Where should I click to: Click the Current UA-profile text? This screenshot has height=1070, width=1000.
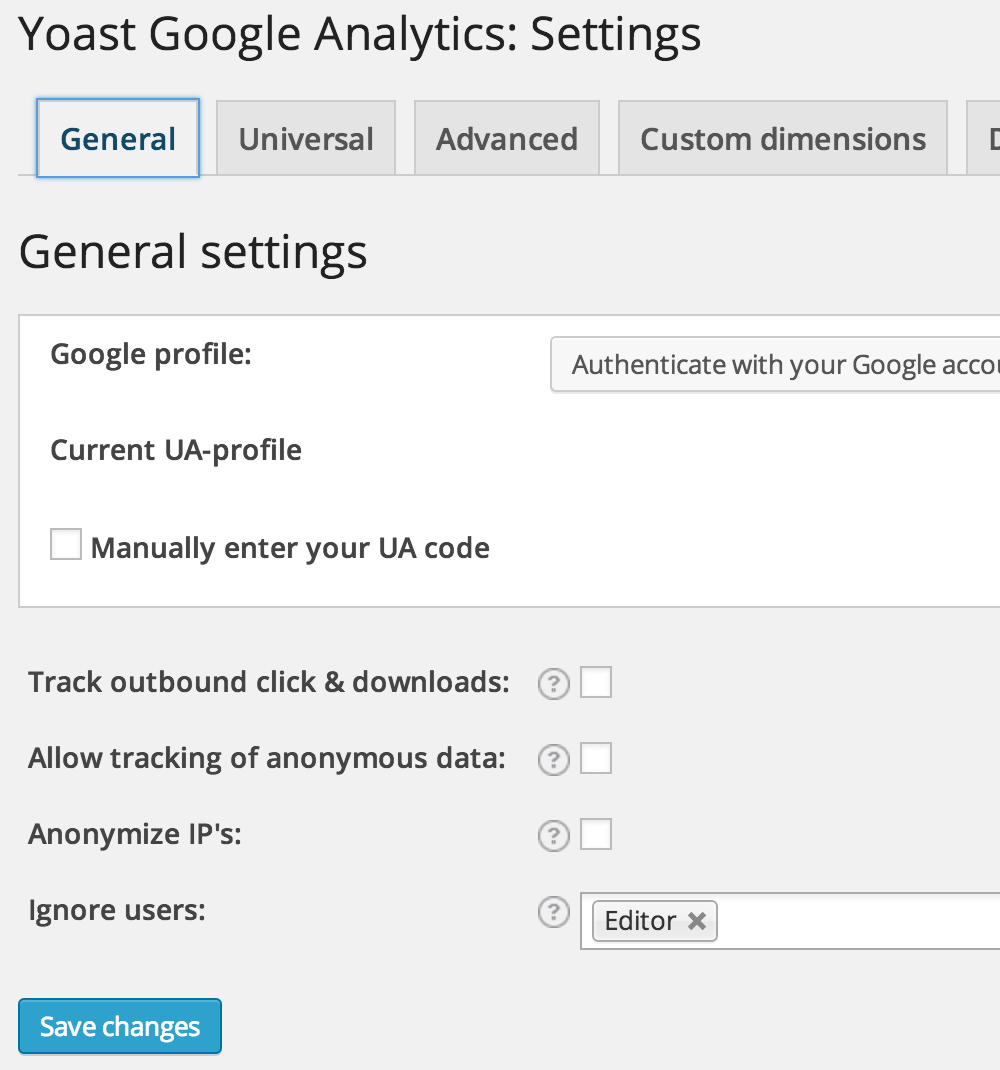(x=176, y=450)
